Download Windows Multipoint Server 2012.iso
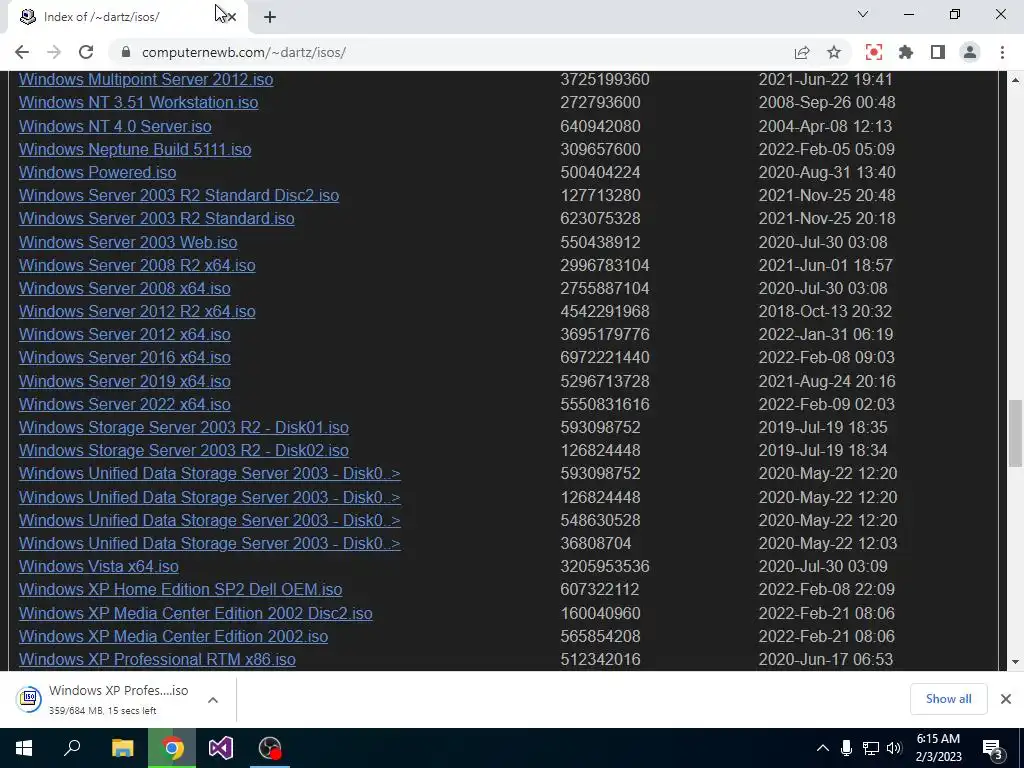The height and width of the screenshot is (768, 1024). coord(146,80)
